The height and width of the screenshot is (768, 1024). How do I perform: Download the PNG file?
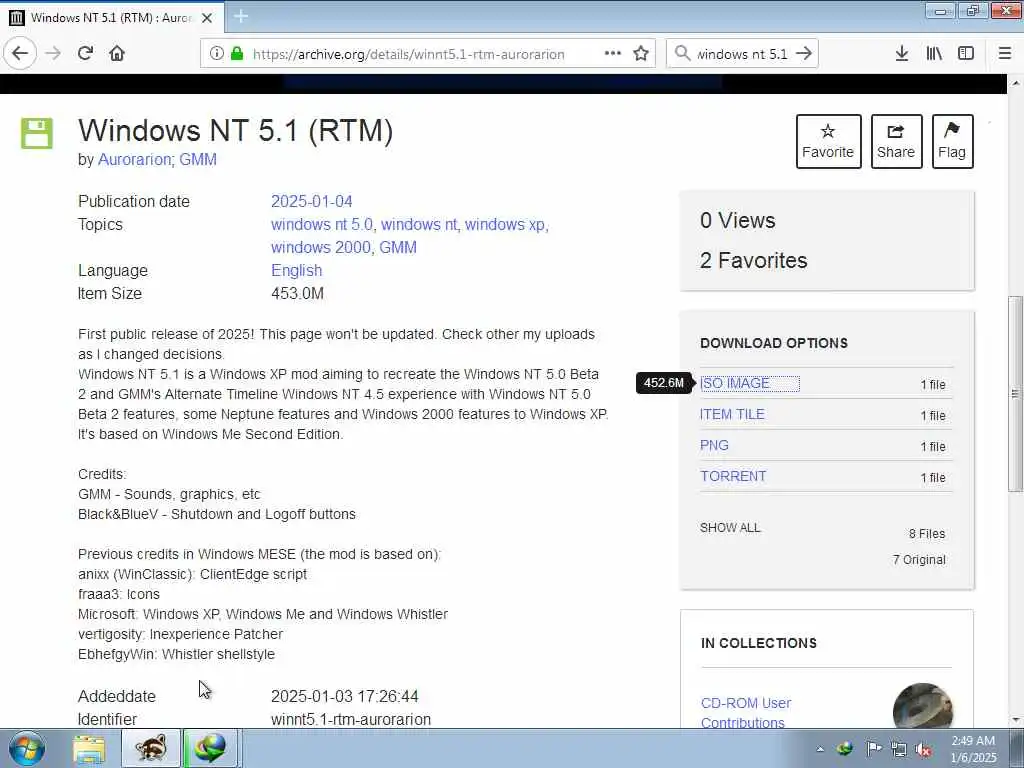click(x=714, y=445)
